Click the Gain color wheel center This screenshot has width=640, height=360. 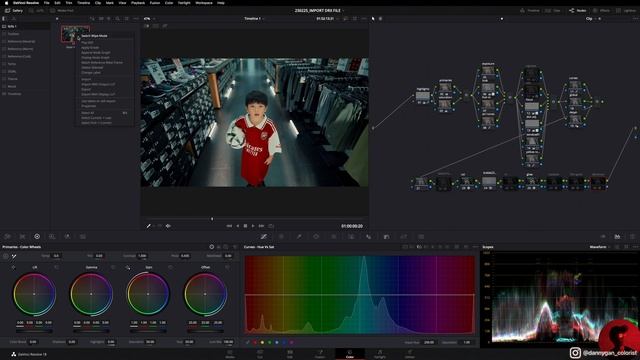click(x=148, y=294)
